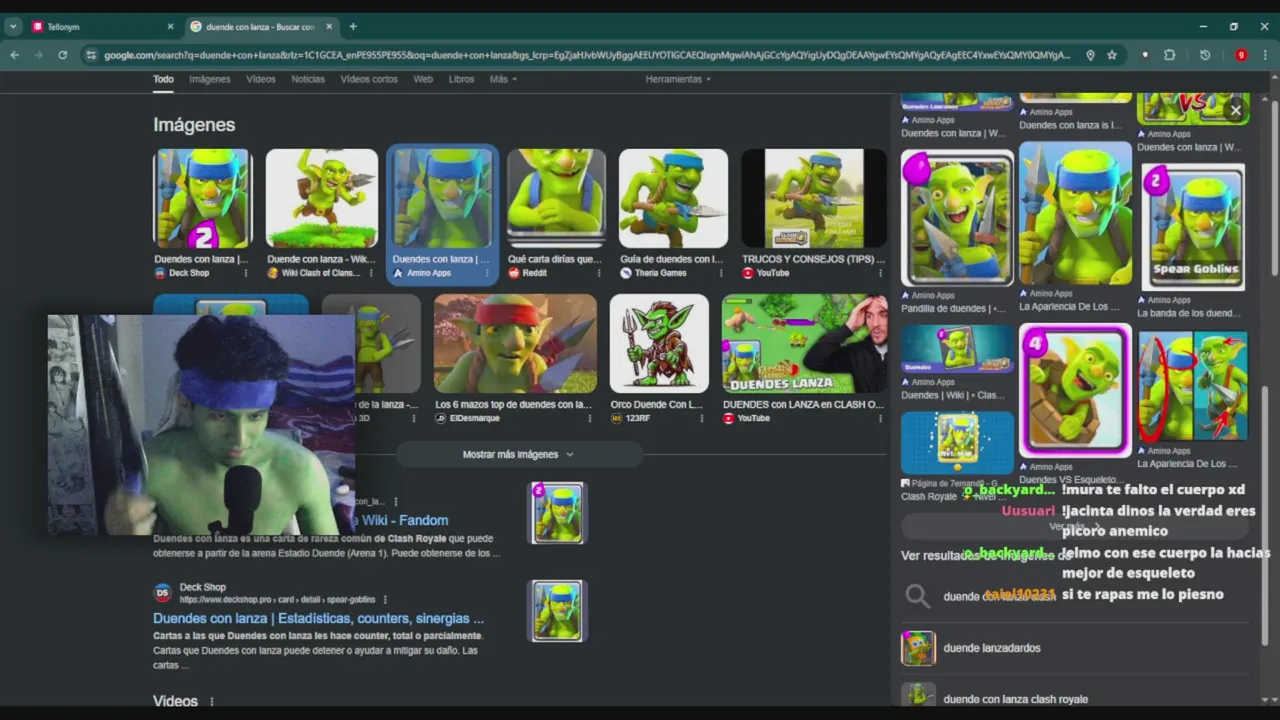This screenshot has height=720, width=1280.
Task: Open DUENDES LANZA YouTube video thumbnail
Action: [804, 343]
